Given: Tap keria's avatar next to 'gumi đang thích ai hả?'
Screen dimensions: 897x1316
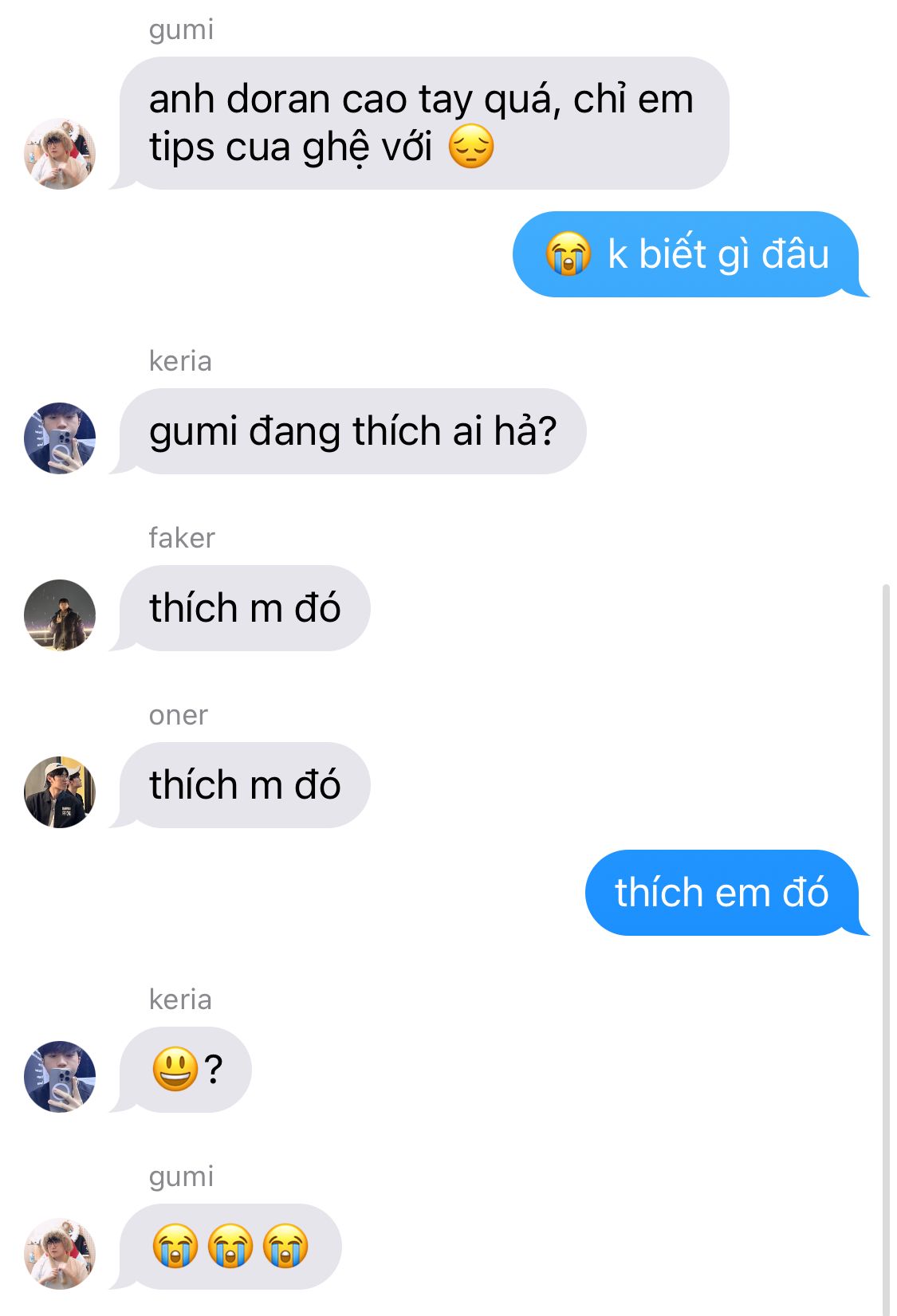Looking at the screenshot, I should (x=60, y=438).
